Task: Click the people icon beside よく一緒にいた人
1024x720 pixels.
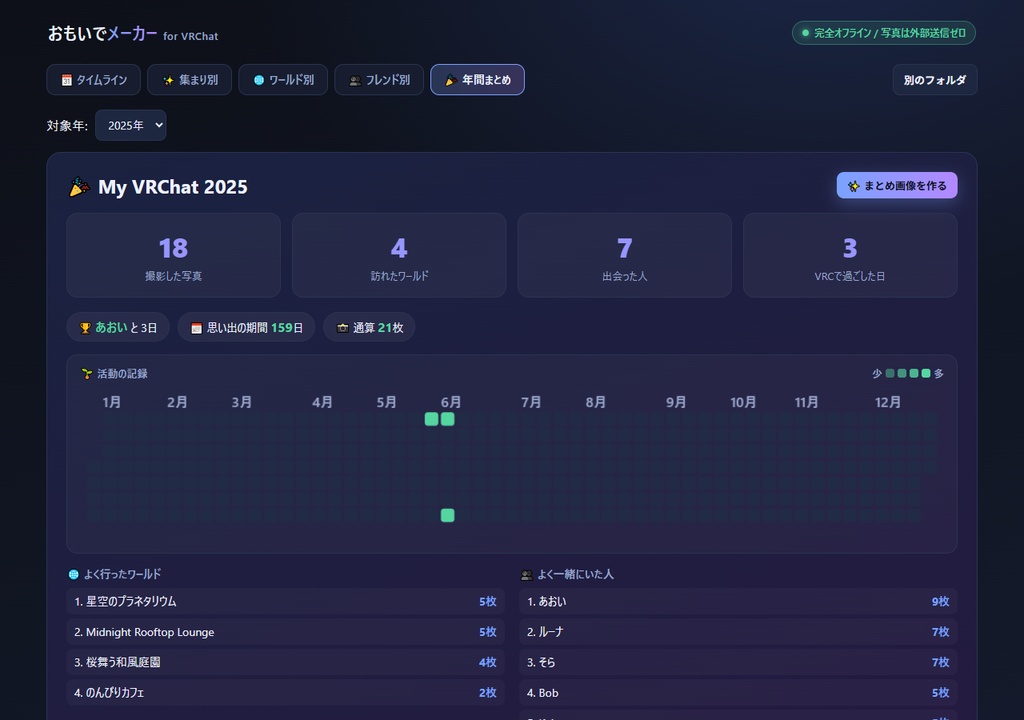Action: [x=526, y=575]
